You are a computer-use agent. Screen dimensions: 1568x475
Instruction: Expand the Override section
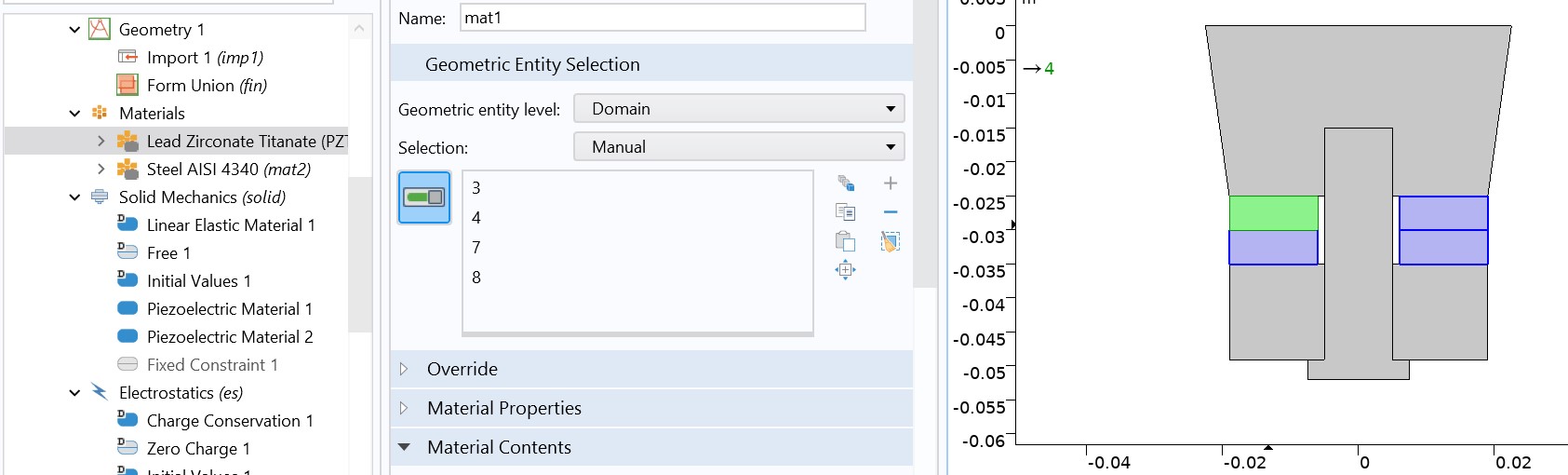click(x=404, y=369)
